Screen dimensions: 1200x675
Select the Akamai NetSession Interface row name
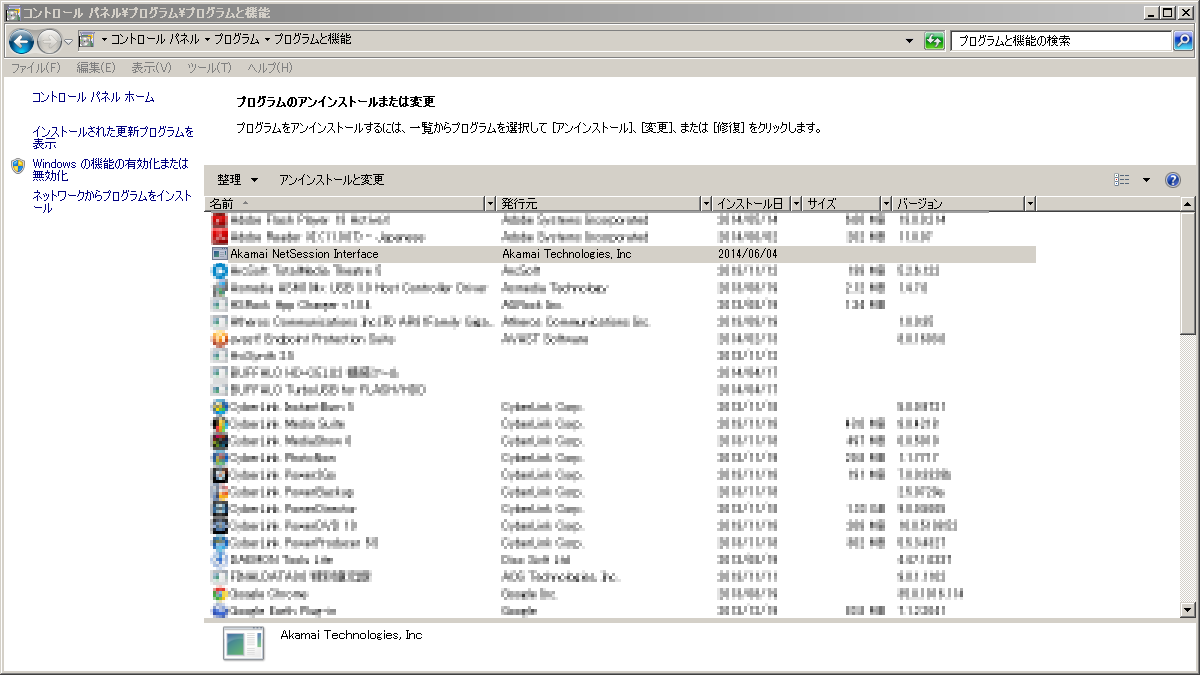tap(304, 254)
